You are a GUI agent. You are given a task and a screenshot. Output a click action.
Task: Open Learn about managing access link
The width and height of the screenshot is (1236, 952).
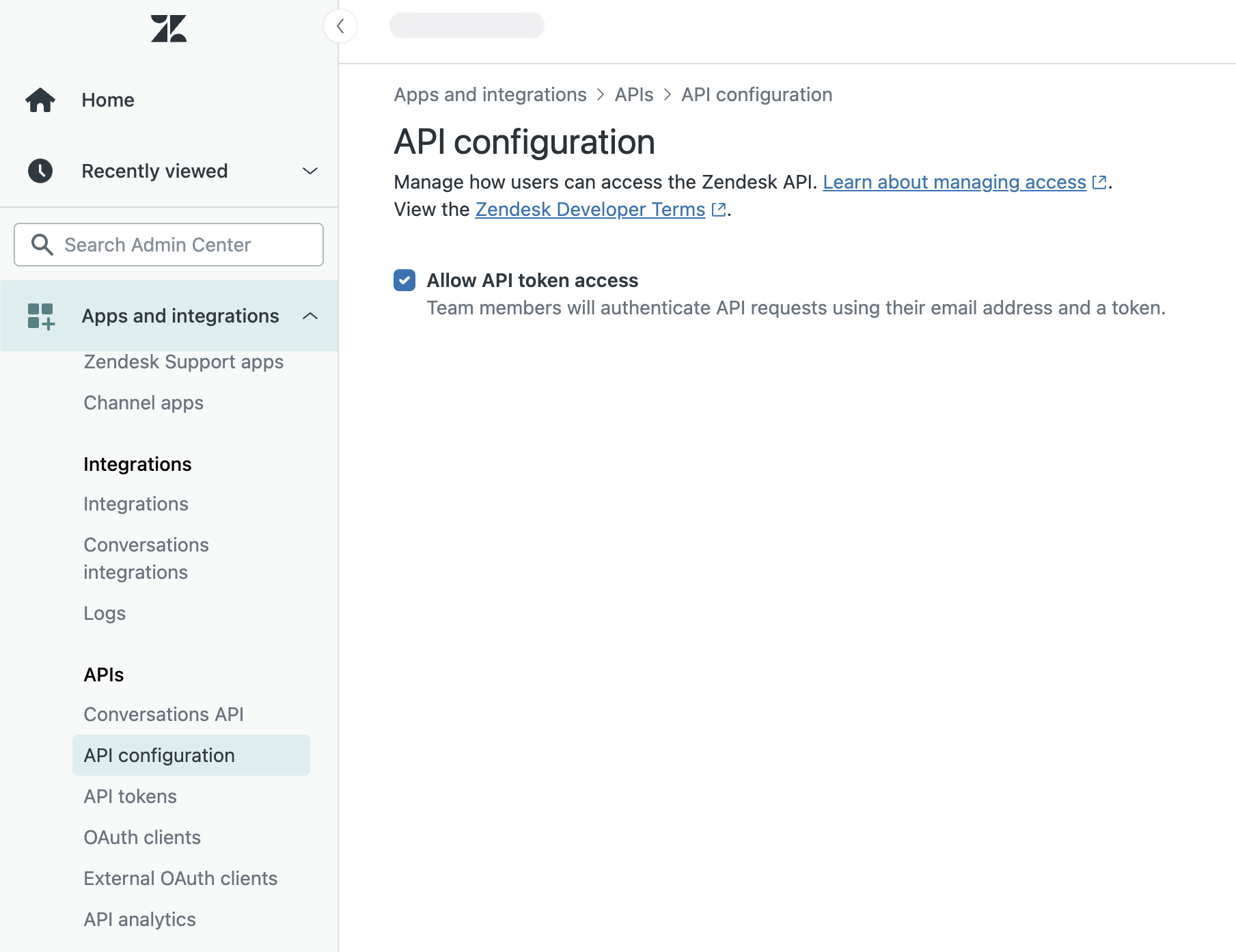(954, 182)
